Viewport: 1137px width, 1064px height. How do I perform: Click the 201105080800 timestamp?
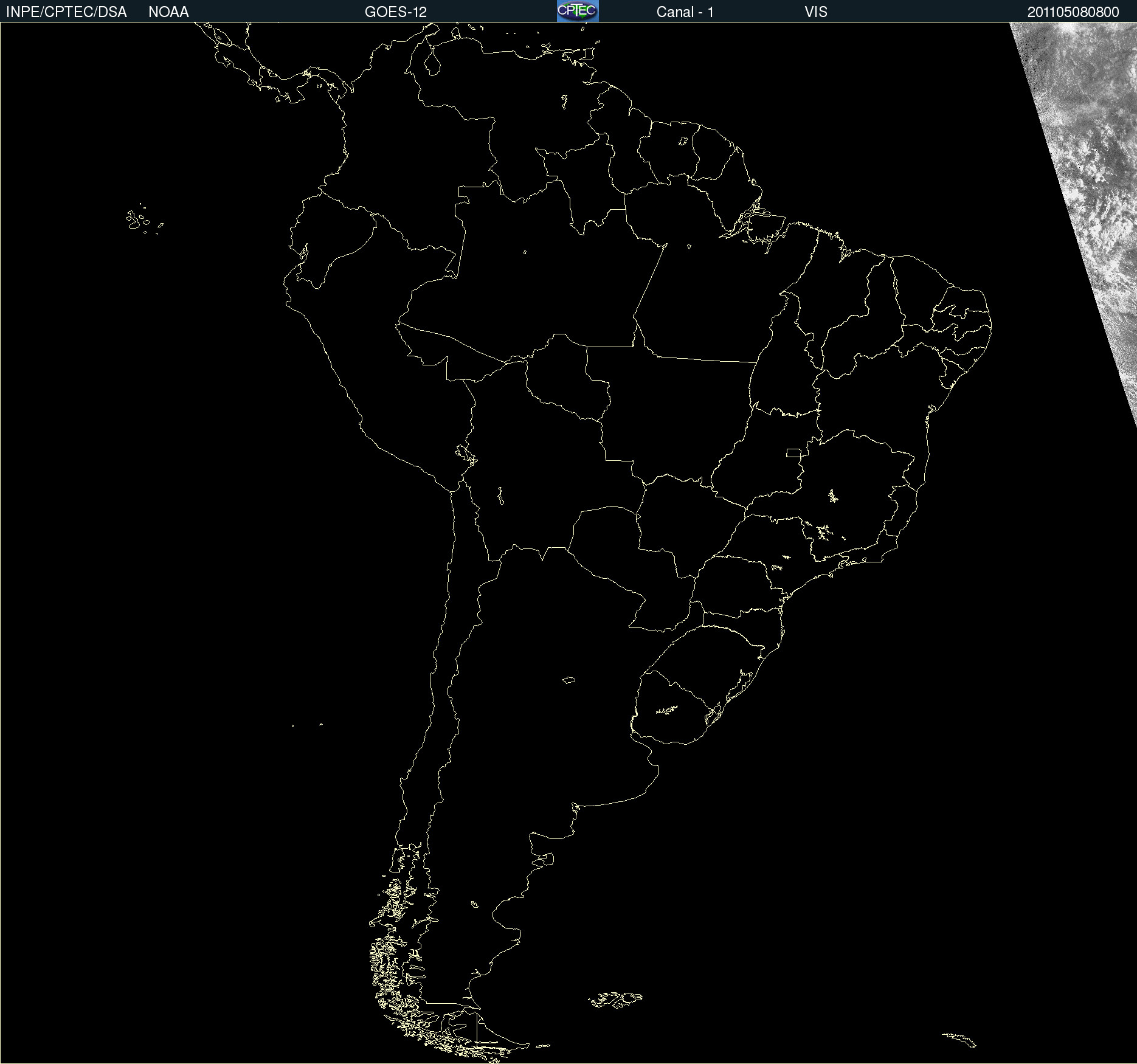point(1073,12)
